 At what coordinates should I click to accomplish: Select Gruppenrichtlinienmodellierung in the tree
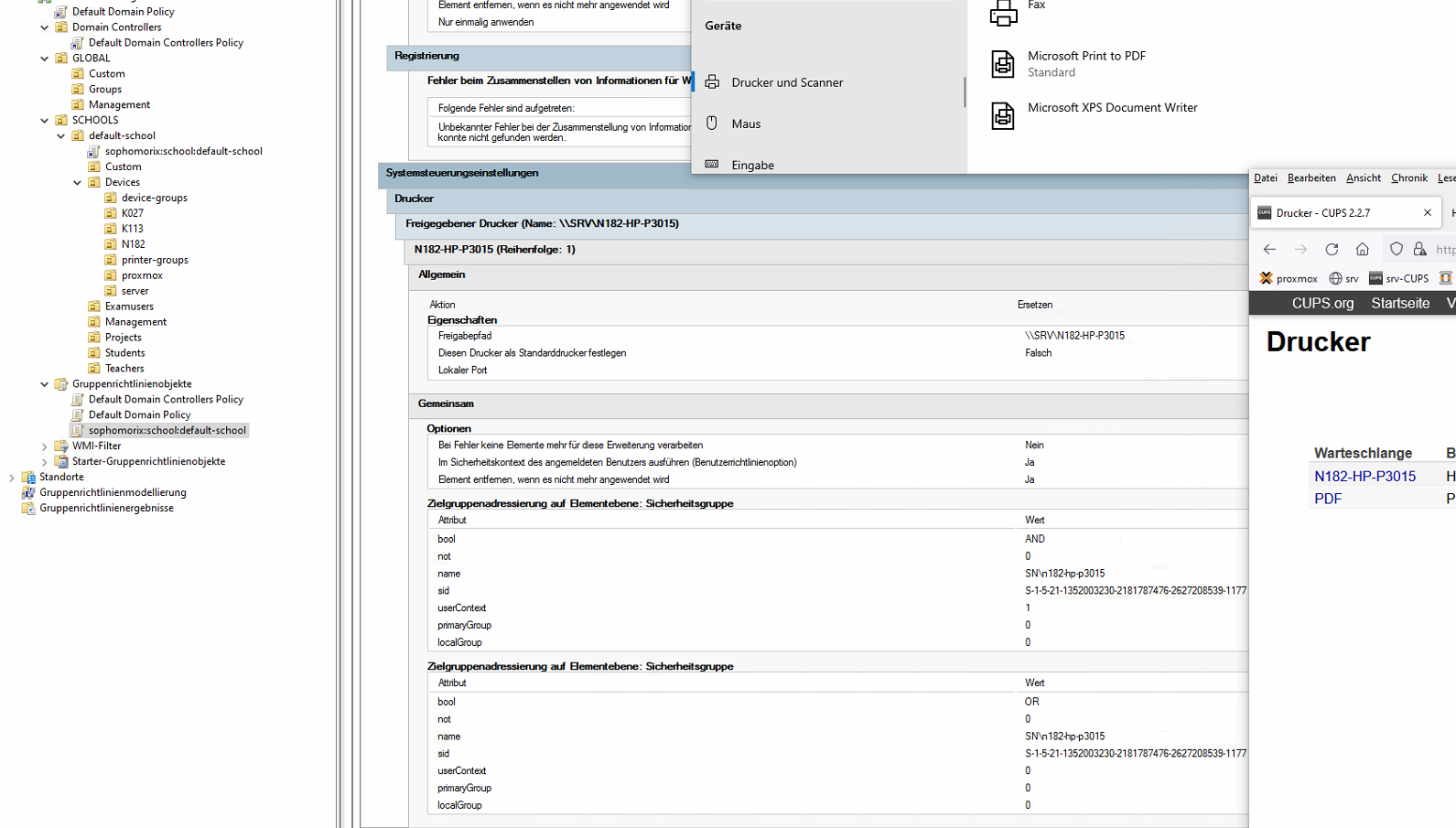click(x=113, y=492)
